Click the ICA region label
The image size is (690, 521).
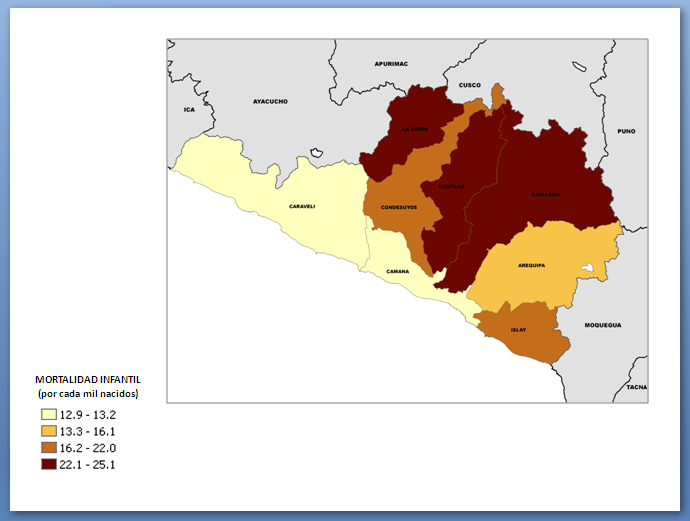click(x=189, y=109)
